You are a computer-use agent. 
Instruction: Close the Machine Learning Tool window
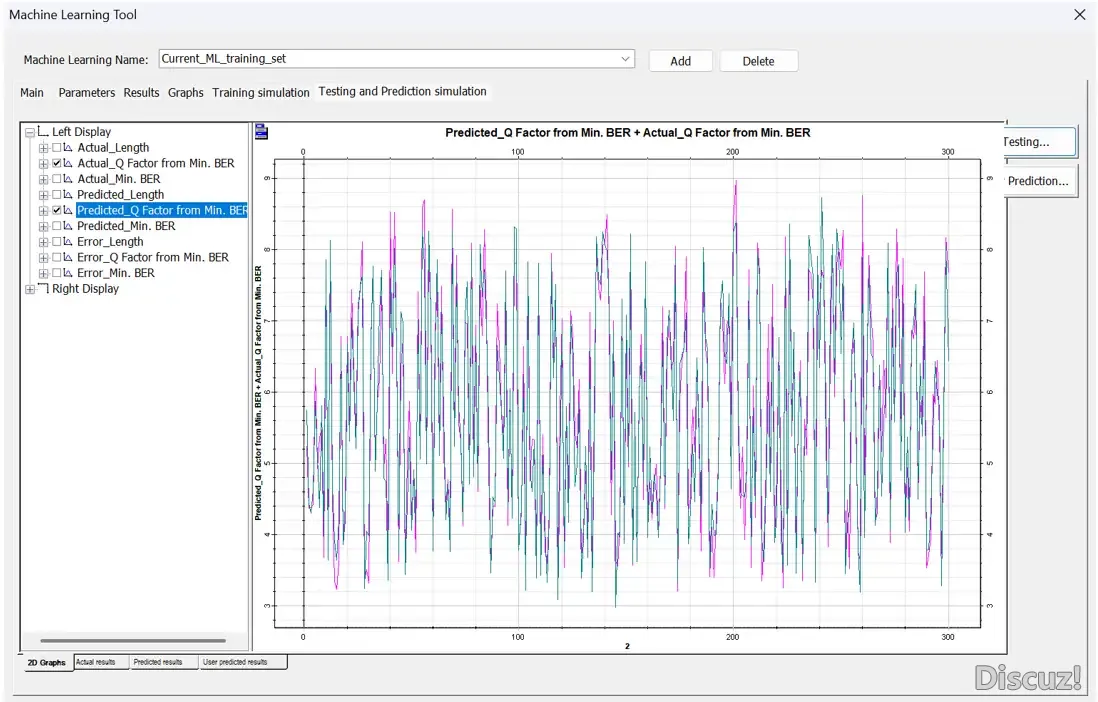[1079, 15]
